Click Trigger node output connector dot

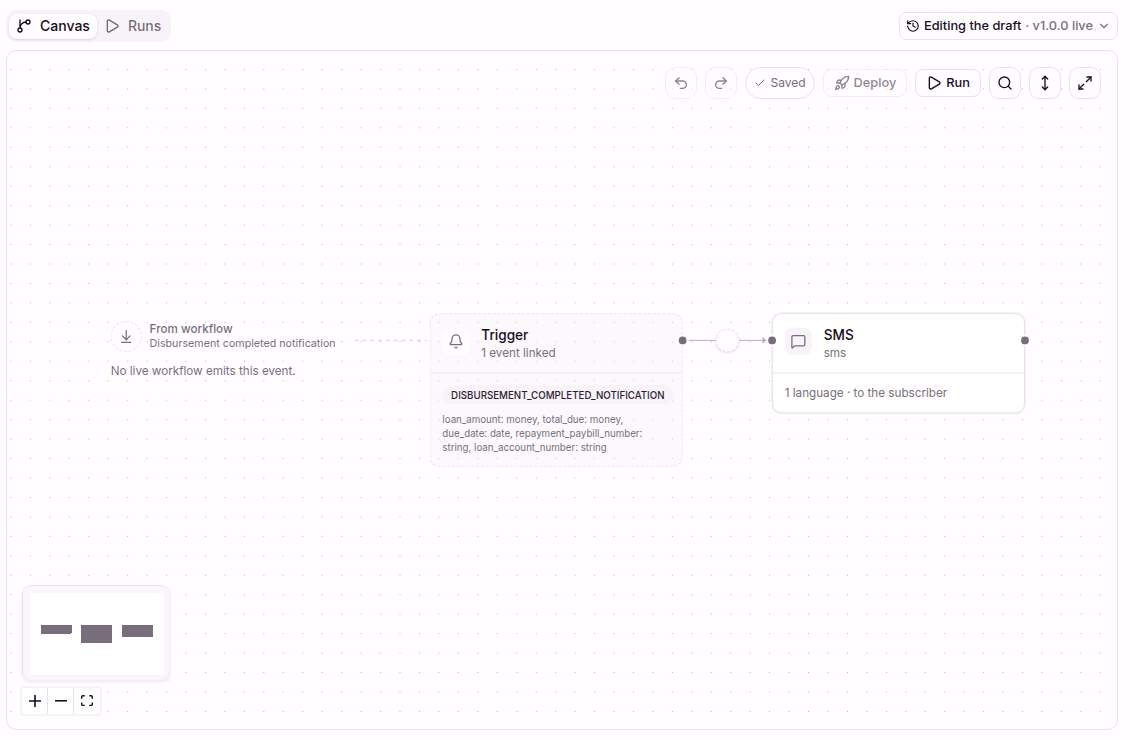click(x=682, y=340)
